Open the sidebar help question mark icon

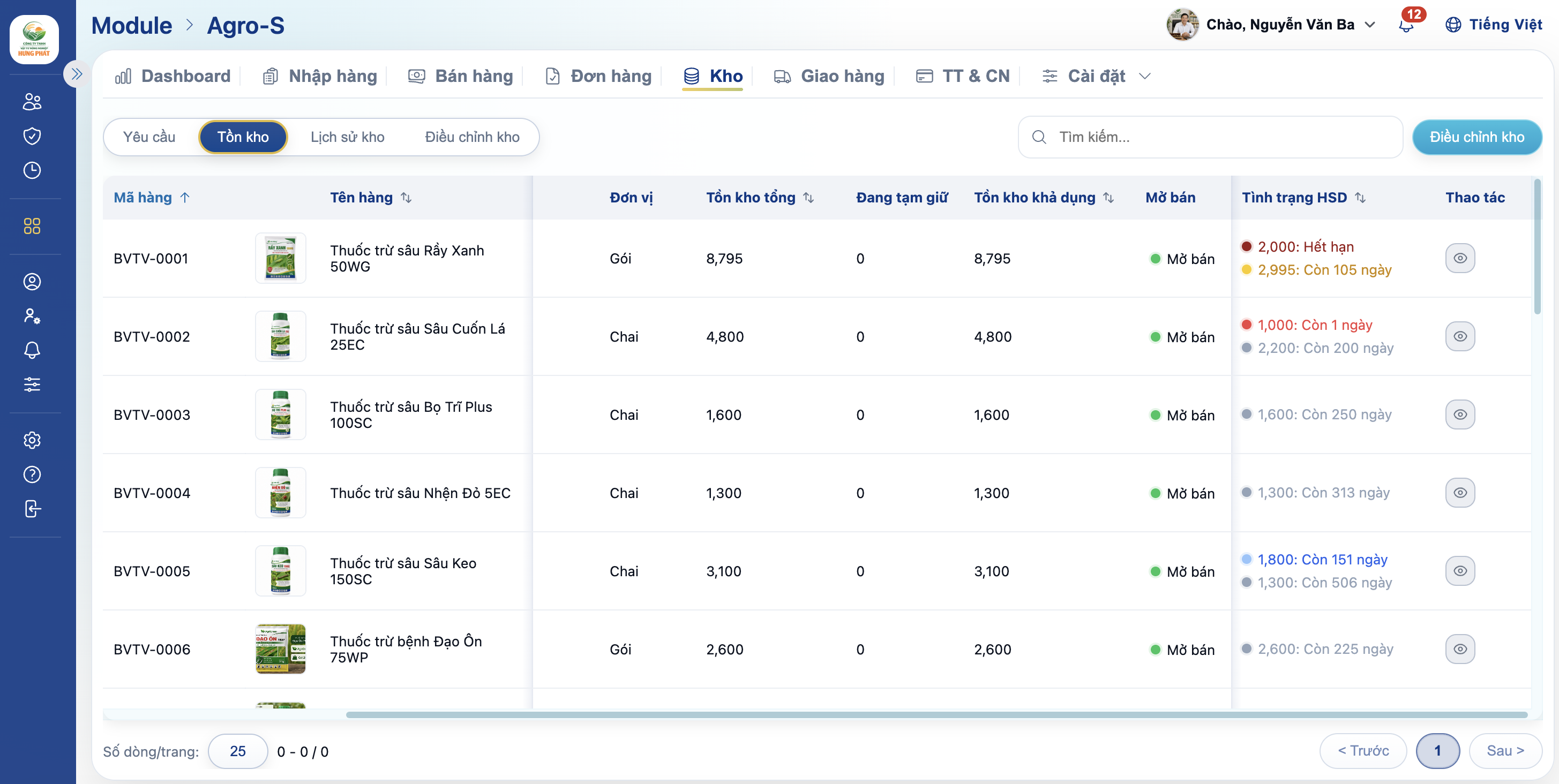(x=32, y=475)
